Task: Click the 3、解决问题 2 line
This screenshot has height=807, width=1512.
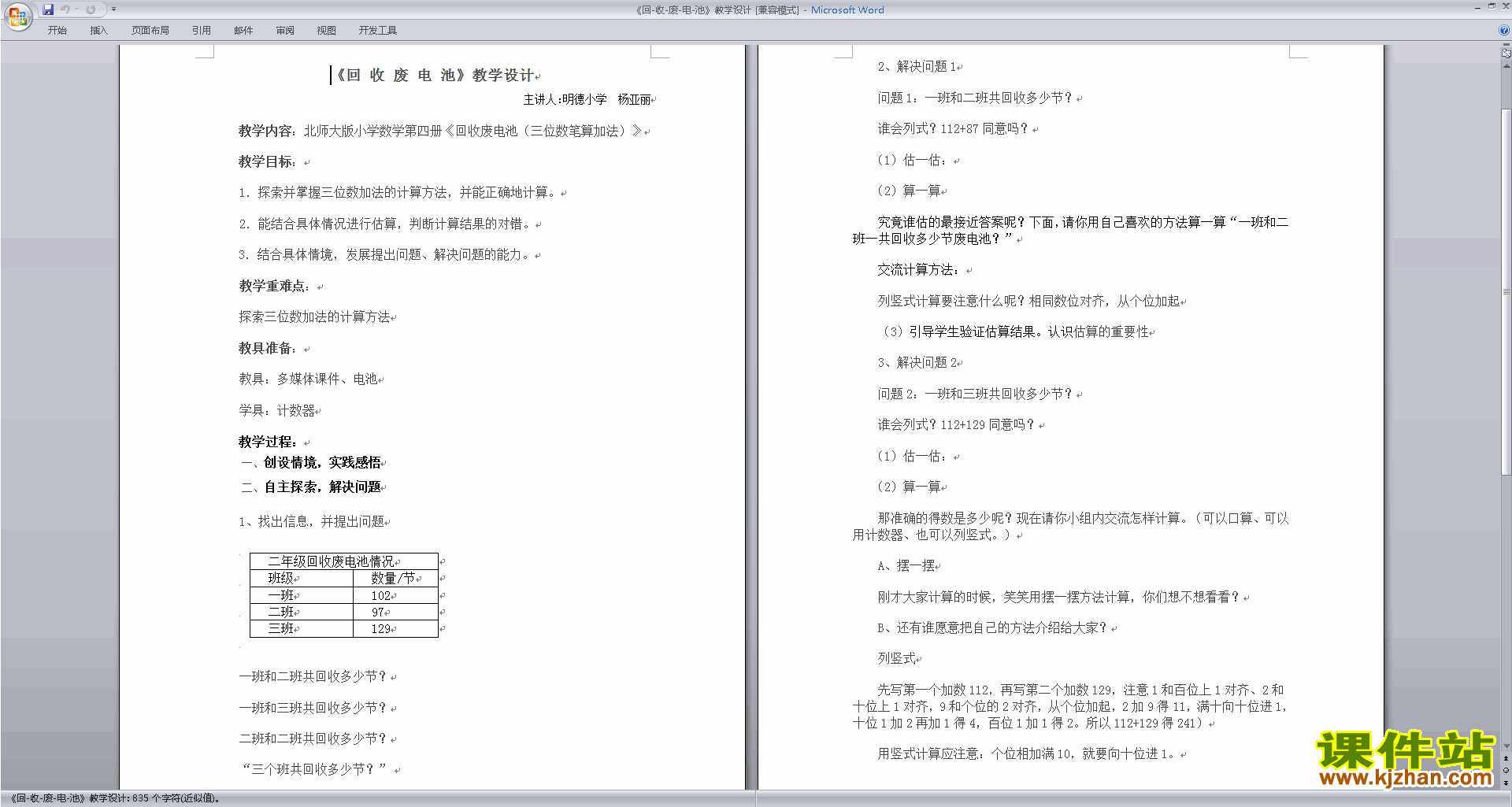Action: point(917,363)
